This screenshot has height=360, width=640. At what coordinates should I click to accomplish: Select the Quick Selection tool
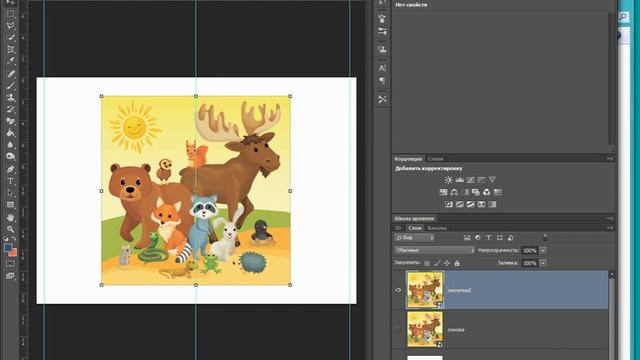[10, 38]
